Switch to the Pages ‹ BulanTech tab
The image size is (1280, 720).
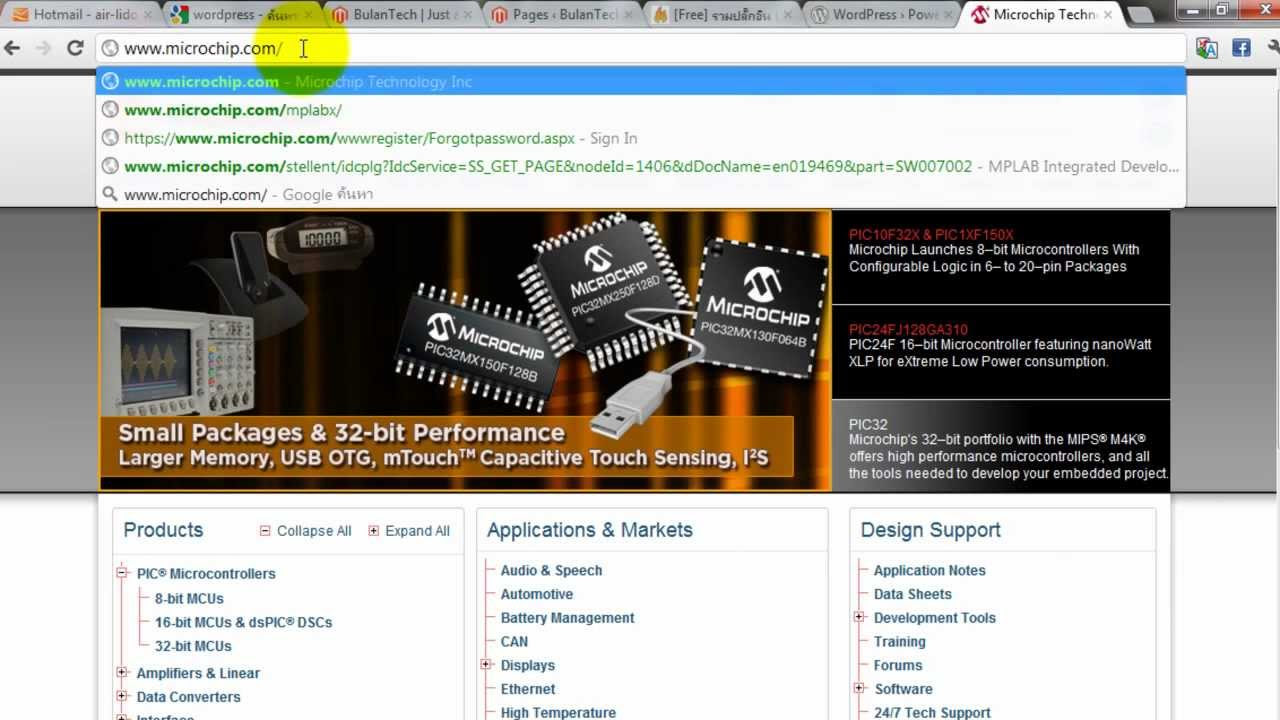[x=562, y=15]
